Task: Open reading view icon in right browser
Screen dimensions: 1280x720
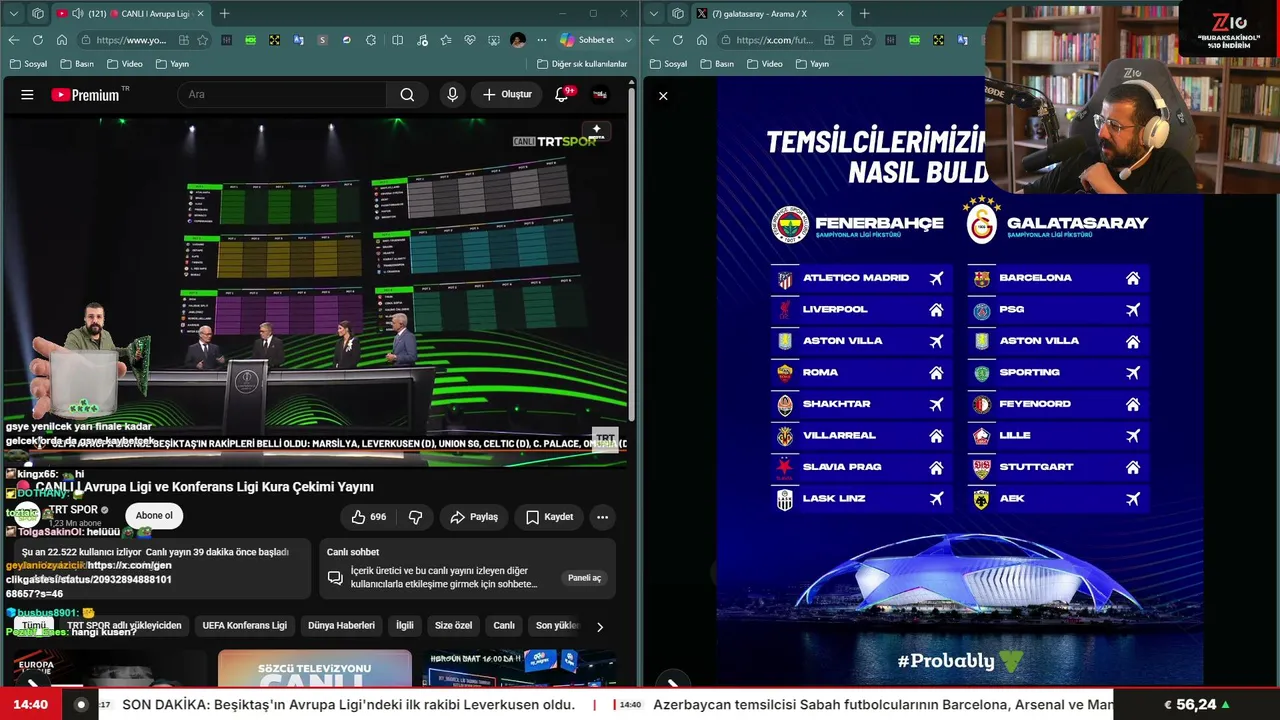Action: click(x=848, y=40)
